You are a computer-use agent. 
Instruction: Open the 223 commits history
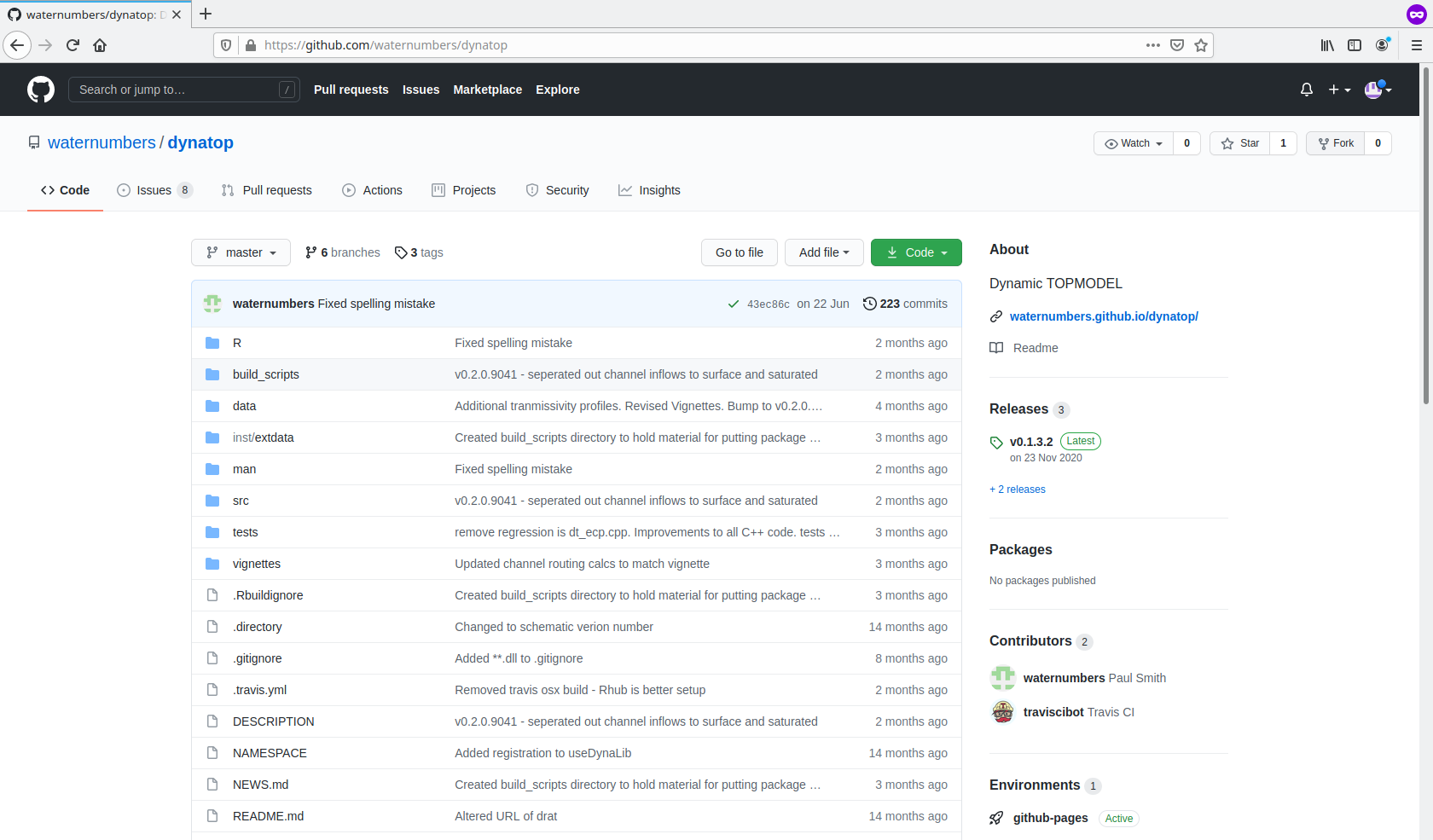[905, 304]
